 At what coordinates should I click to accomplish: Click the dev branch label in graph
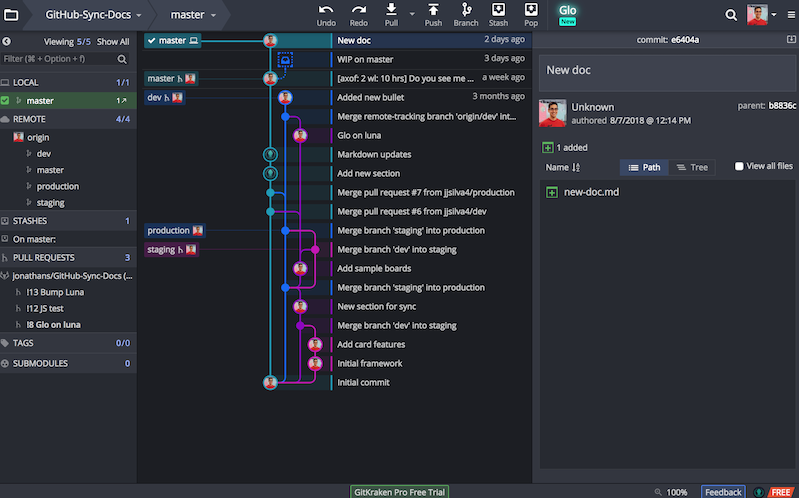tap(164, 97)
